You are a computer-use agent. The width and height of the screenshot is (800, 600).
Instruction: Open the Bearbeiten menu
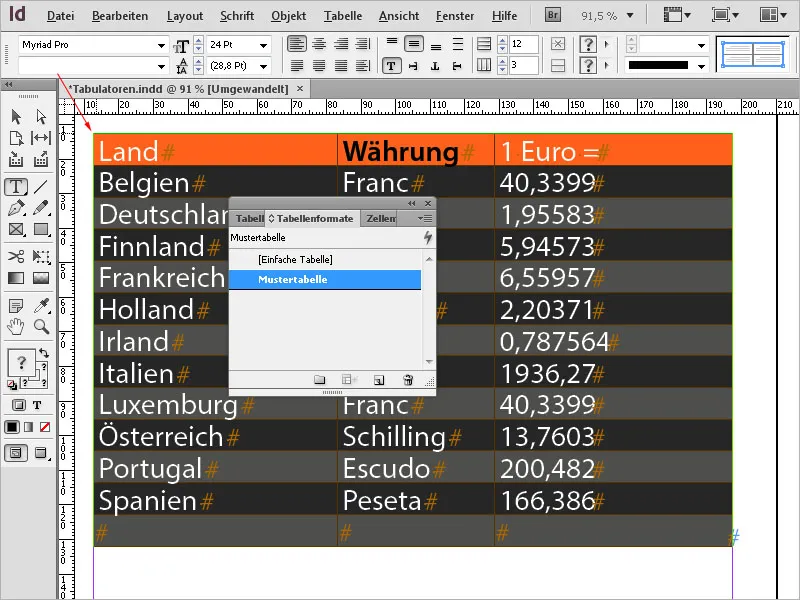[120, 16]
